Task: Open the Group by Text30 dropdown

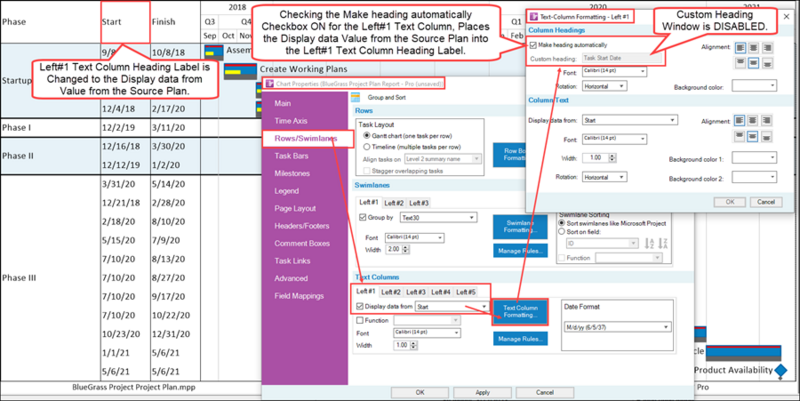Action: pyautogui.click(x=438, y=218)
